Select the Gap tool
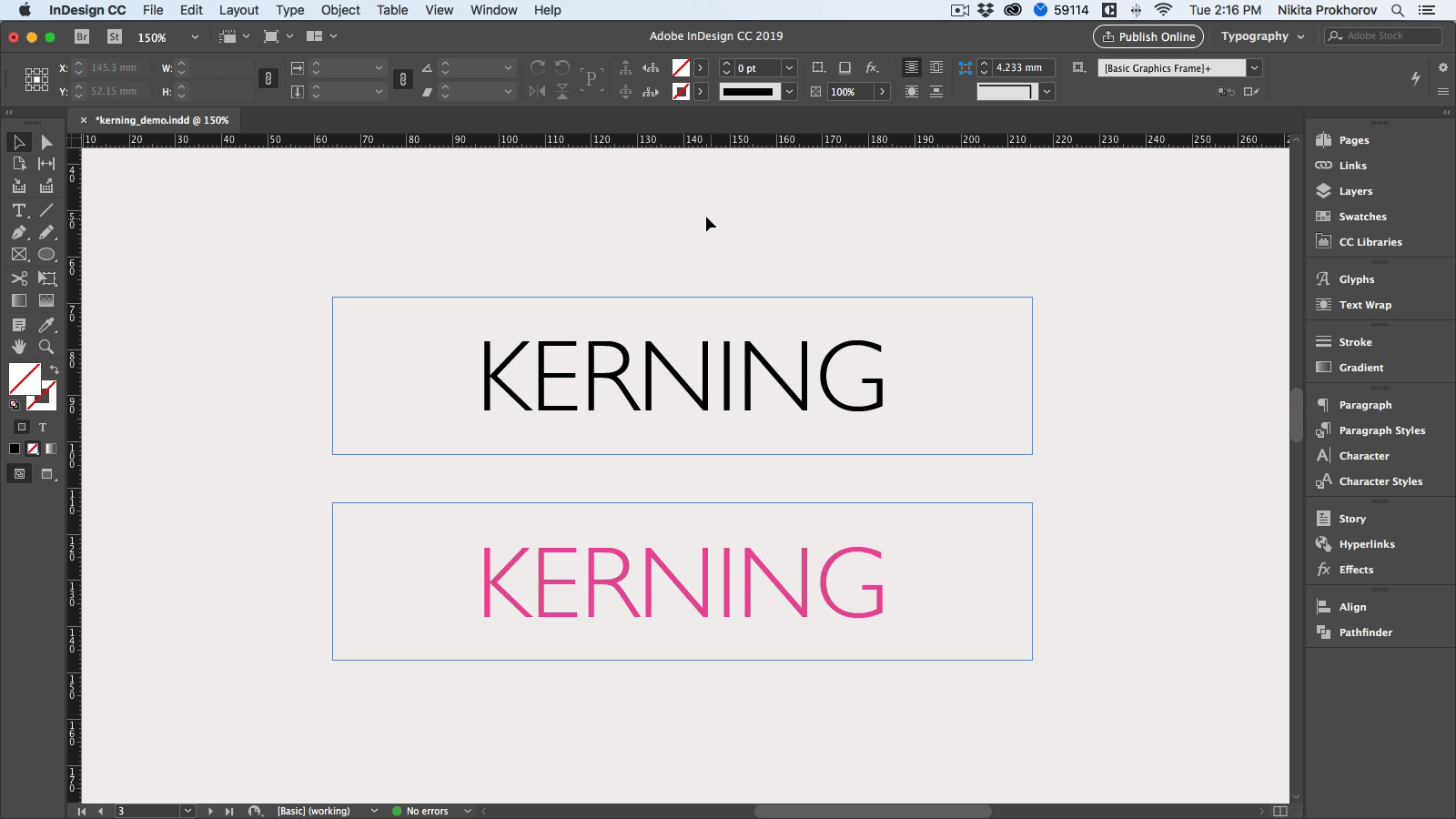 46,164
